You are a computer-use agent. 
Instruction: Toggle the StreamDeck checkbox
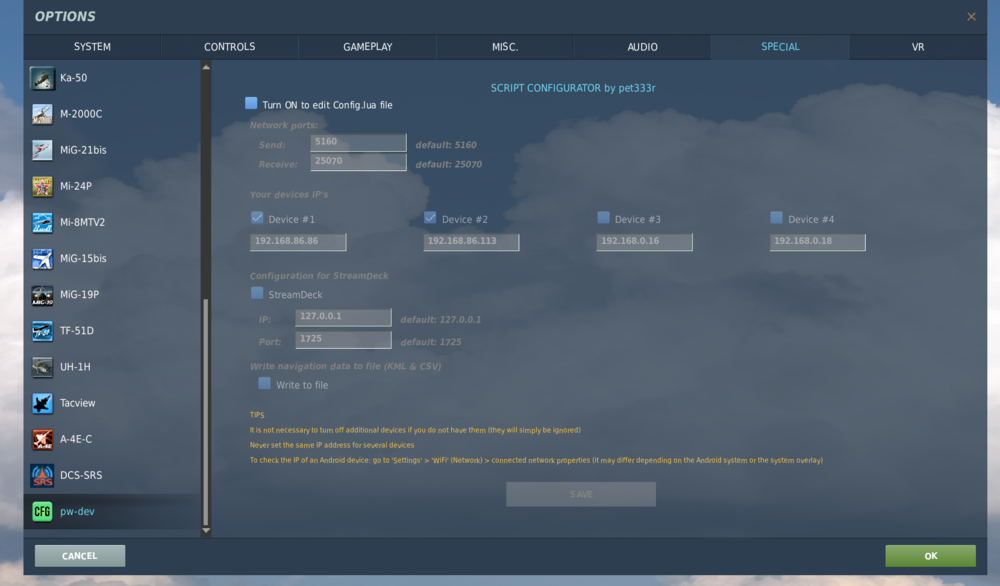tap(257, 293)
